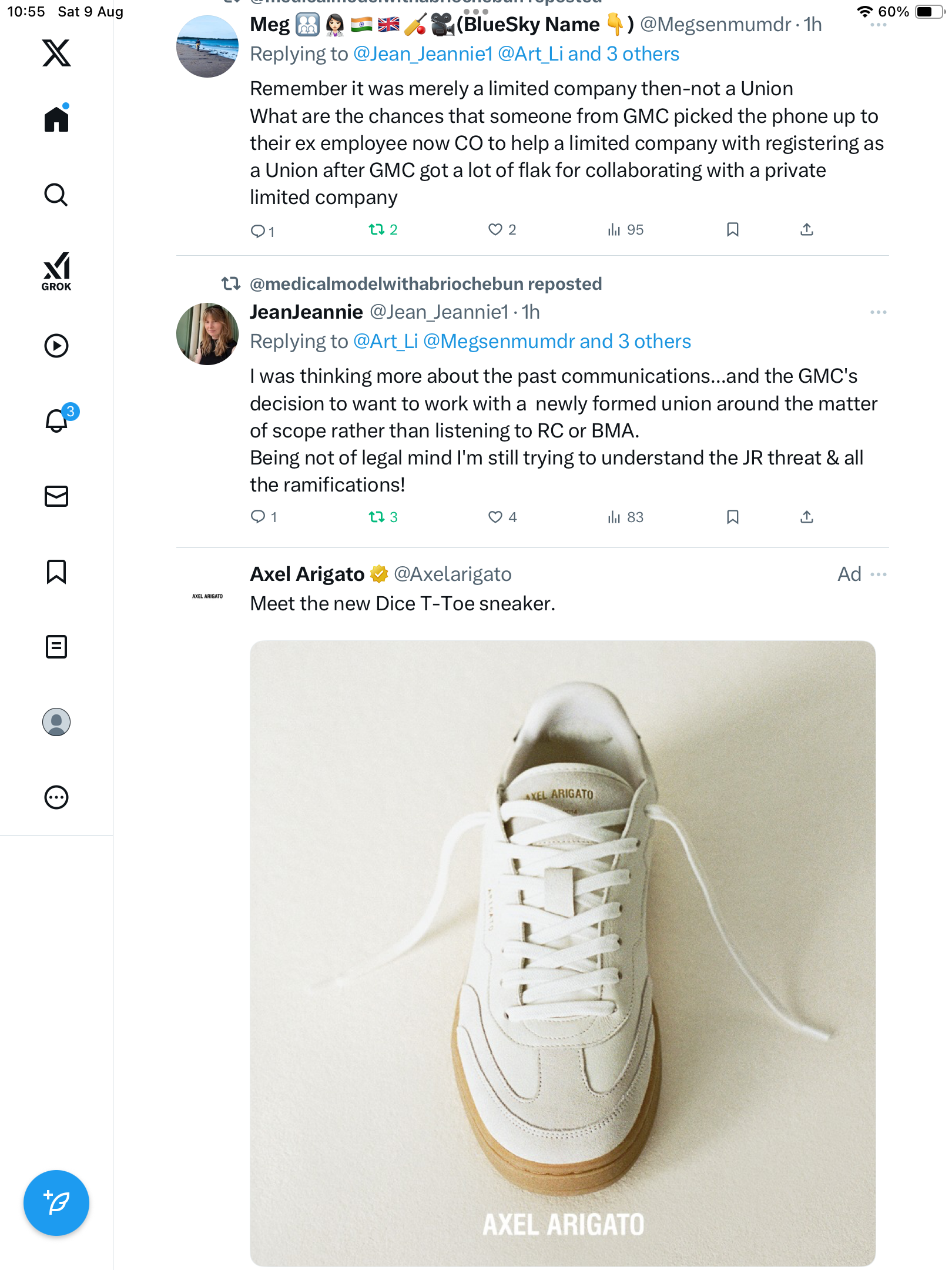Open the Bookmarks page in sidebar

56,571
